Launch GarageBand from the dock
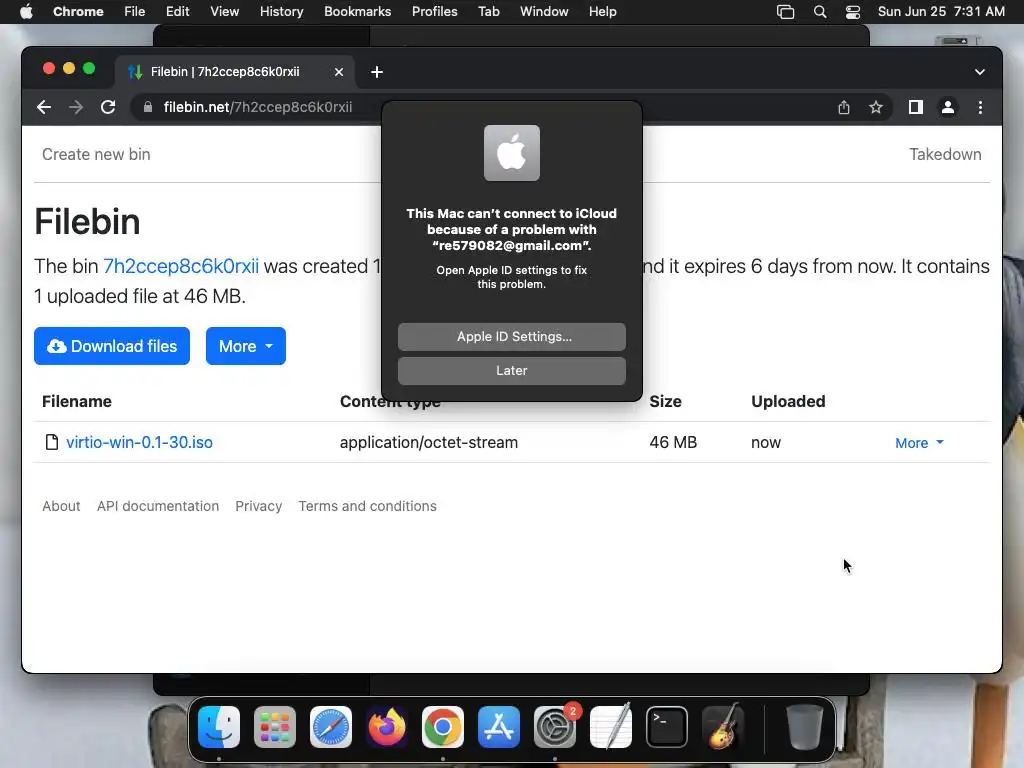The image size is (1024, 768). [x=722, y=726]
